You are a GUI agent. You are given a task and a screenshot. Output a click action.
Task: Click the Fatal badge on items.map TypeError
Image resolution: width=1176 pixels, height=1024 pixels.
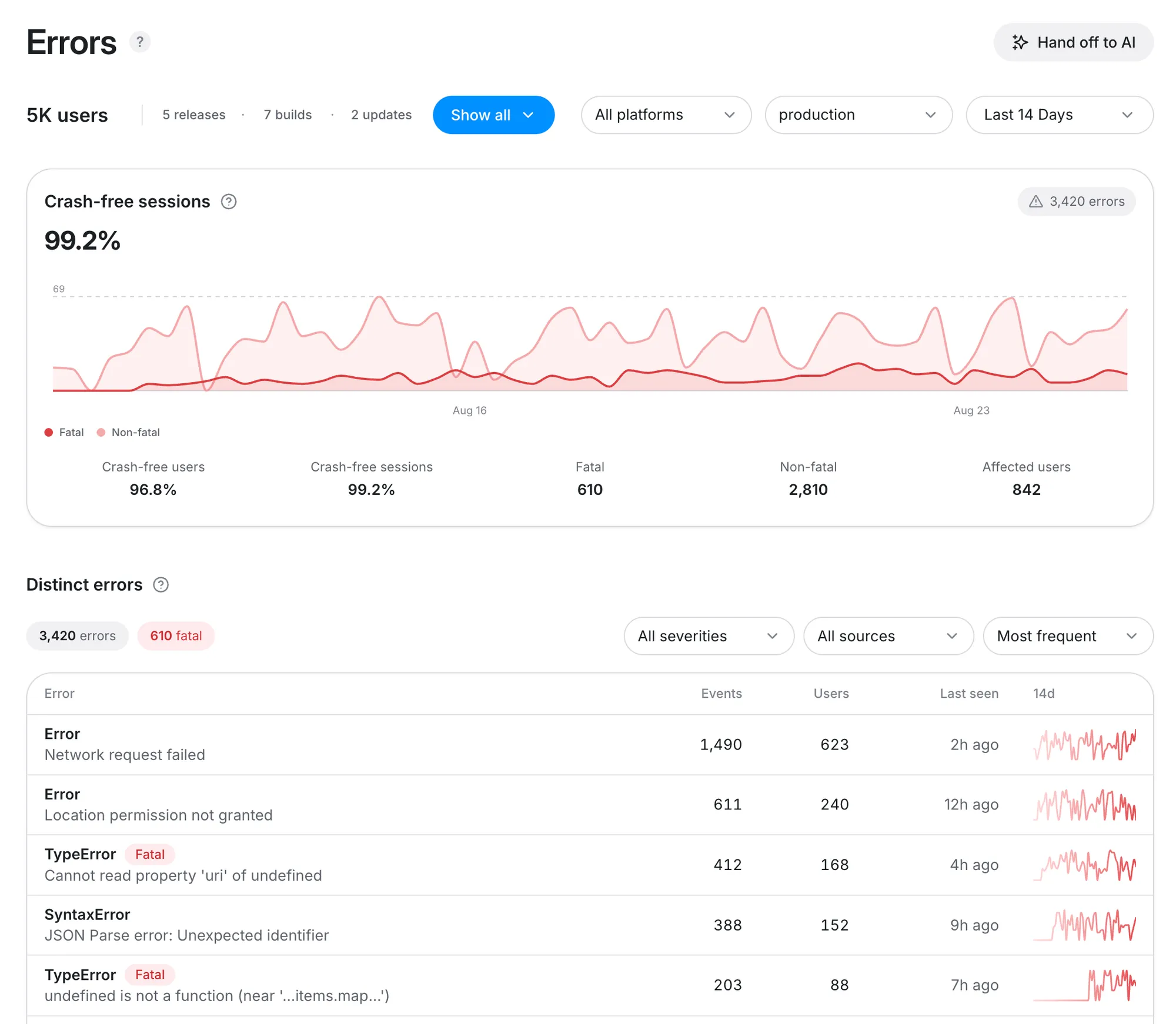pos(150,975)
